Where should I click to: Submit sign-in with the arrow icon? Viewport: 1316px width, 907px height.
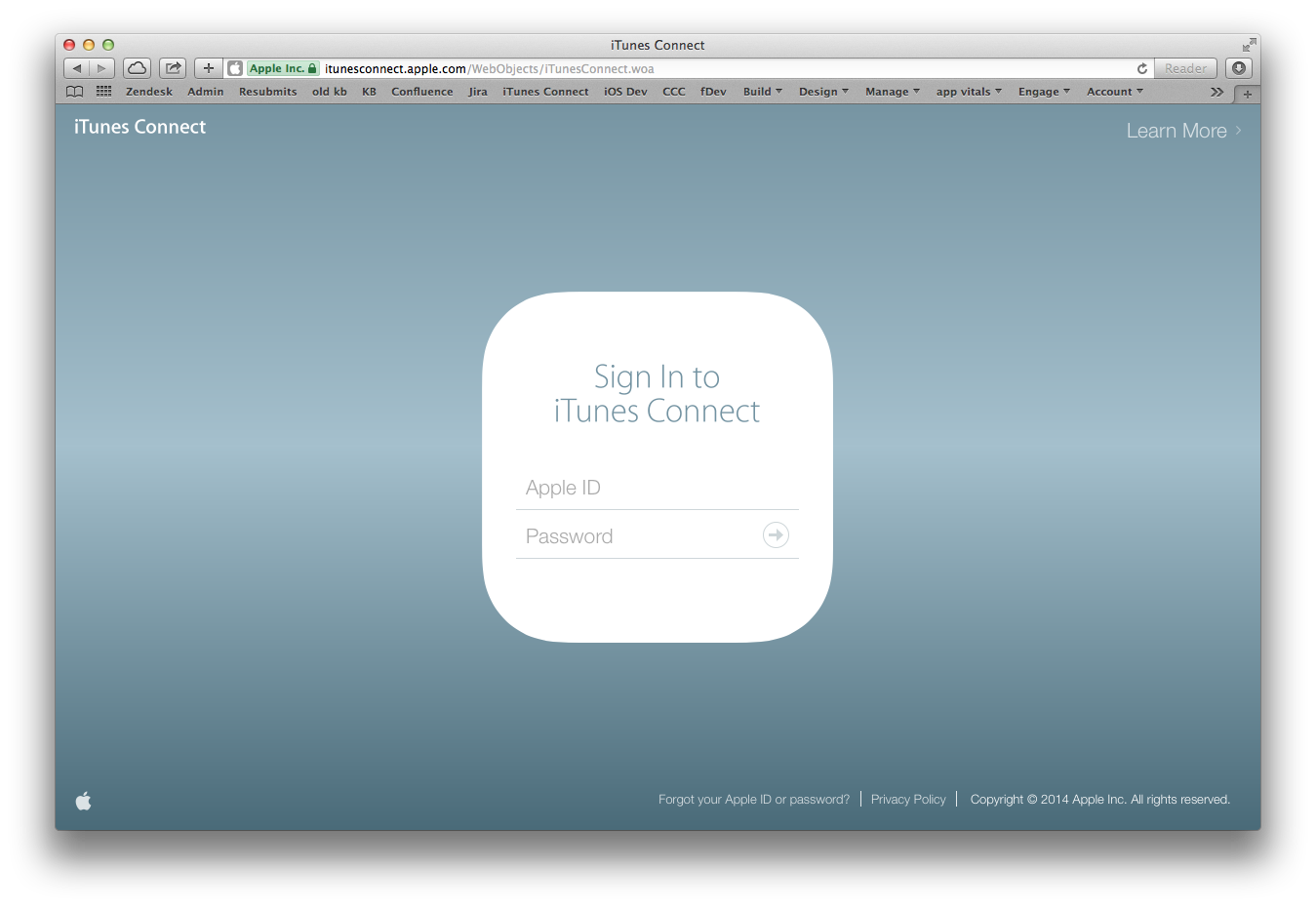click(776, 535)
